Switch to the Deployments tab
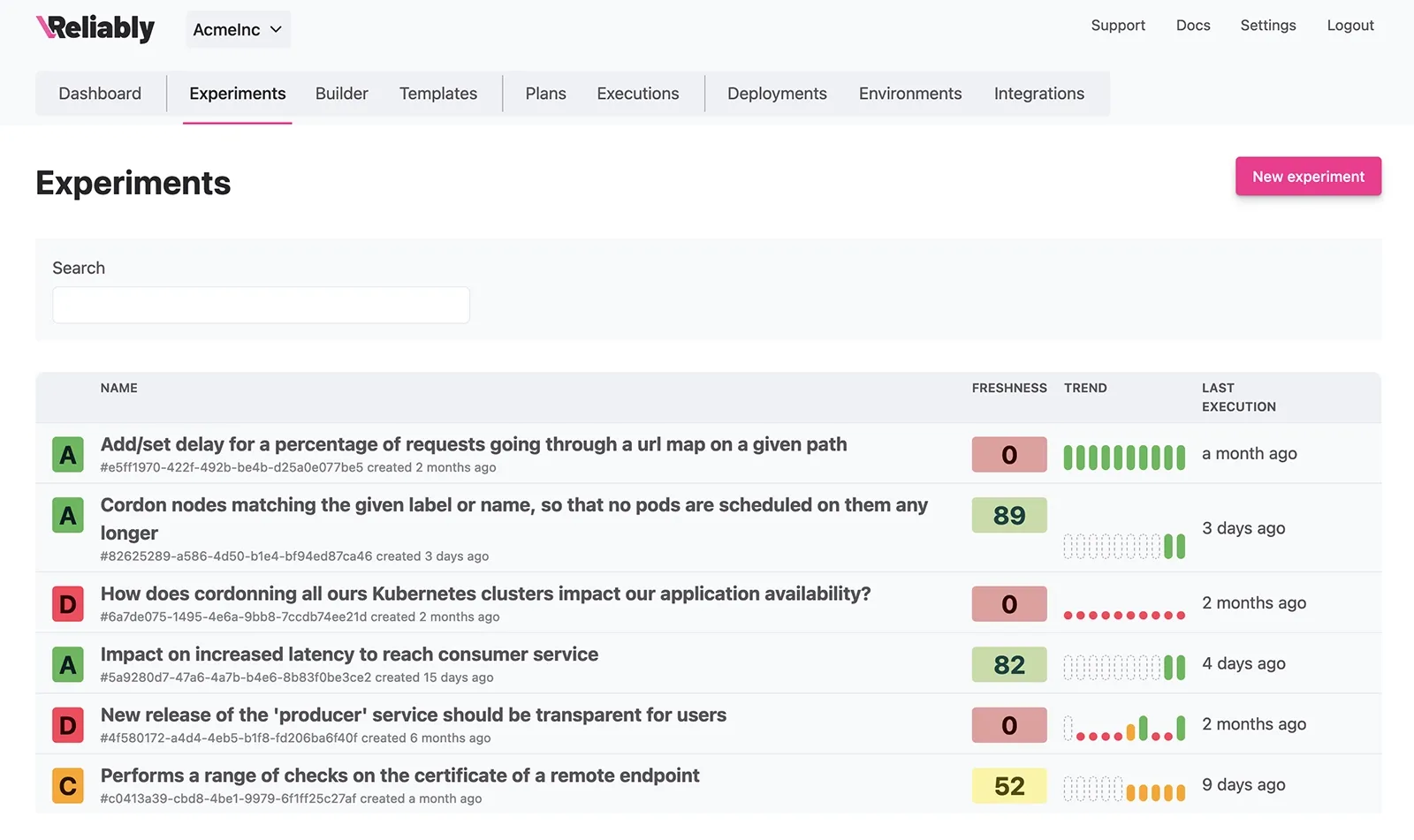Screen dimensions: 1414x840 point(778,94)
